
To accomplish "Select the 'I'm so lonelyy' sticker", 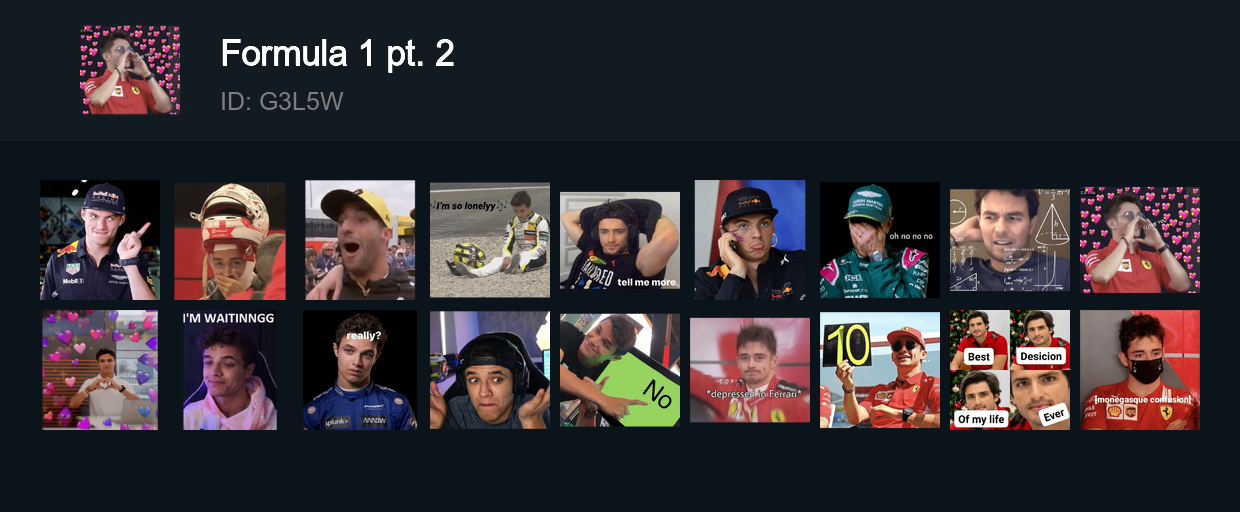I will click(490, 240).
